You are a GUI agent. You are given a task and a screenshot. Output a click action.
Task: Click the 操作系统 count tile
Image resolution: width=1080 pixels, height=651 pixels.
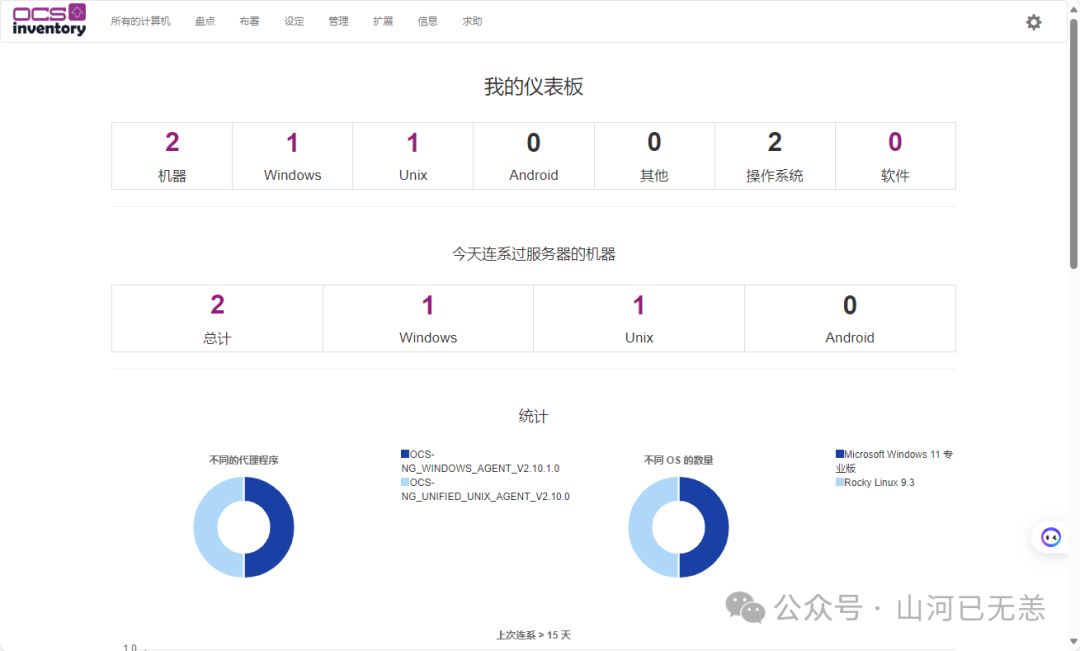point(775,156)
